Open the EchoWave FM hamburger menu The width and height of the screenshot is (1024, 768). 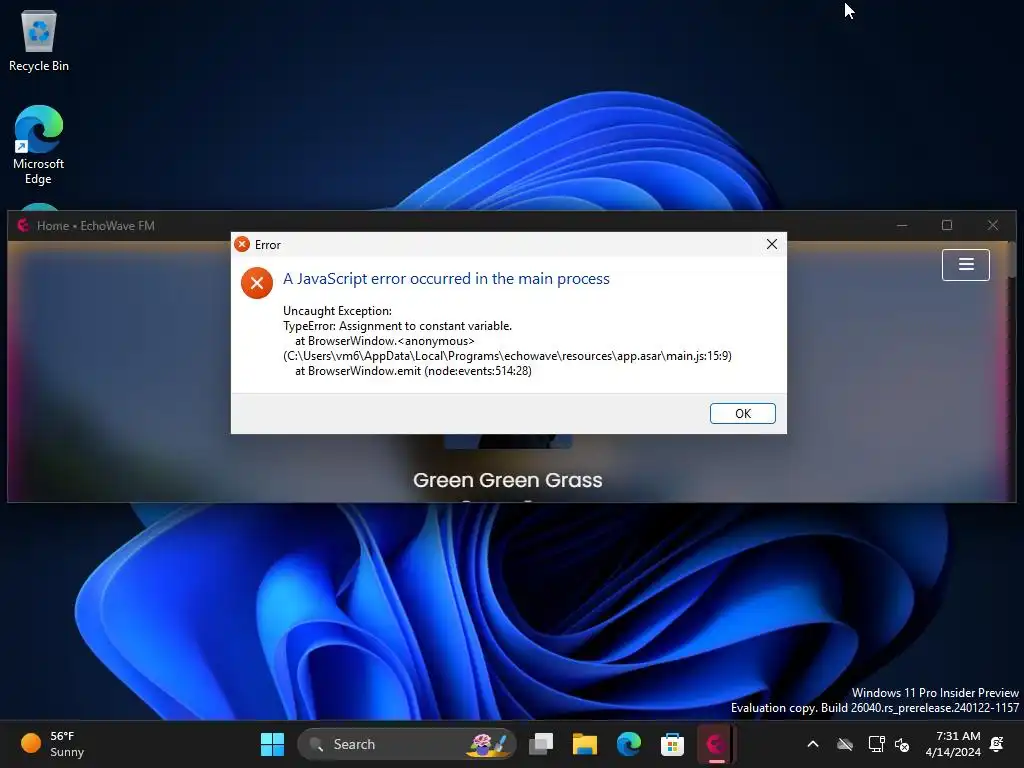click(965, 264)
